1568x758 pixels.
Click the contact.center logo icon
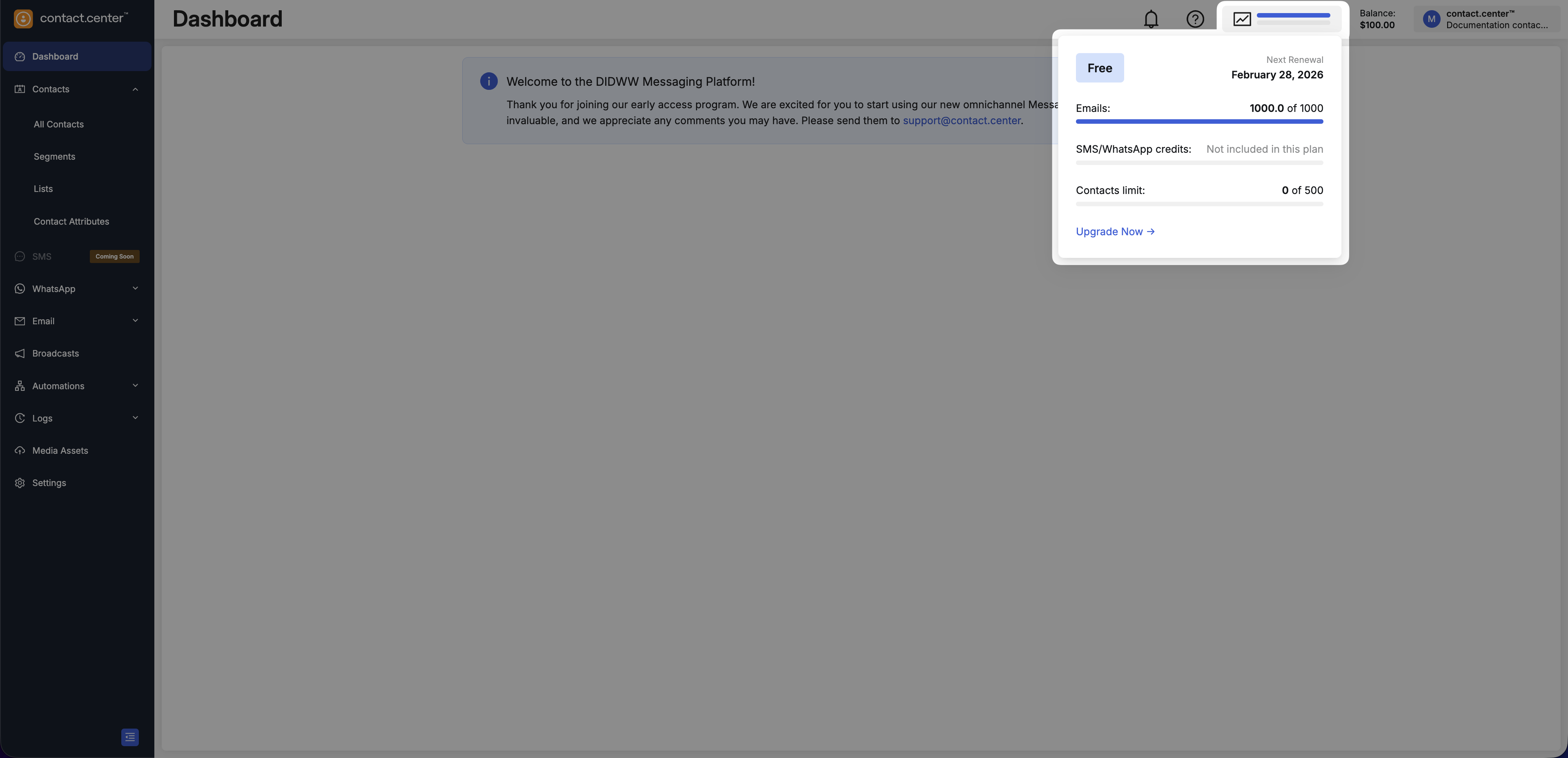23,18
